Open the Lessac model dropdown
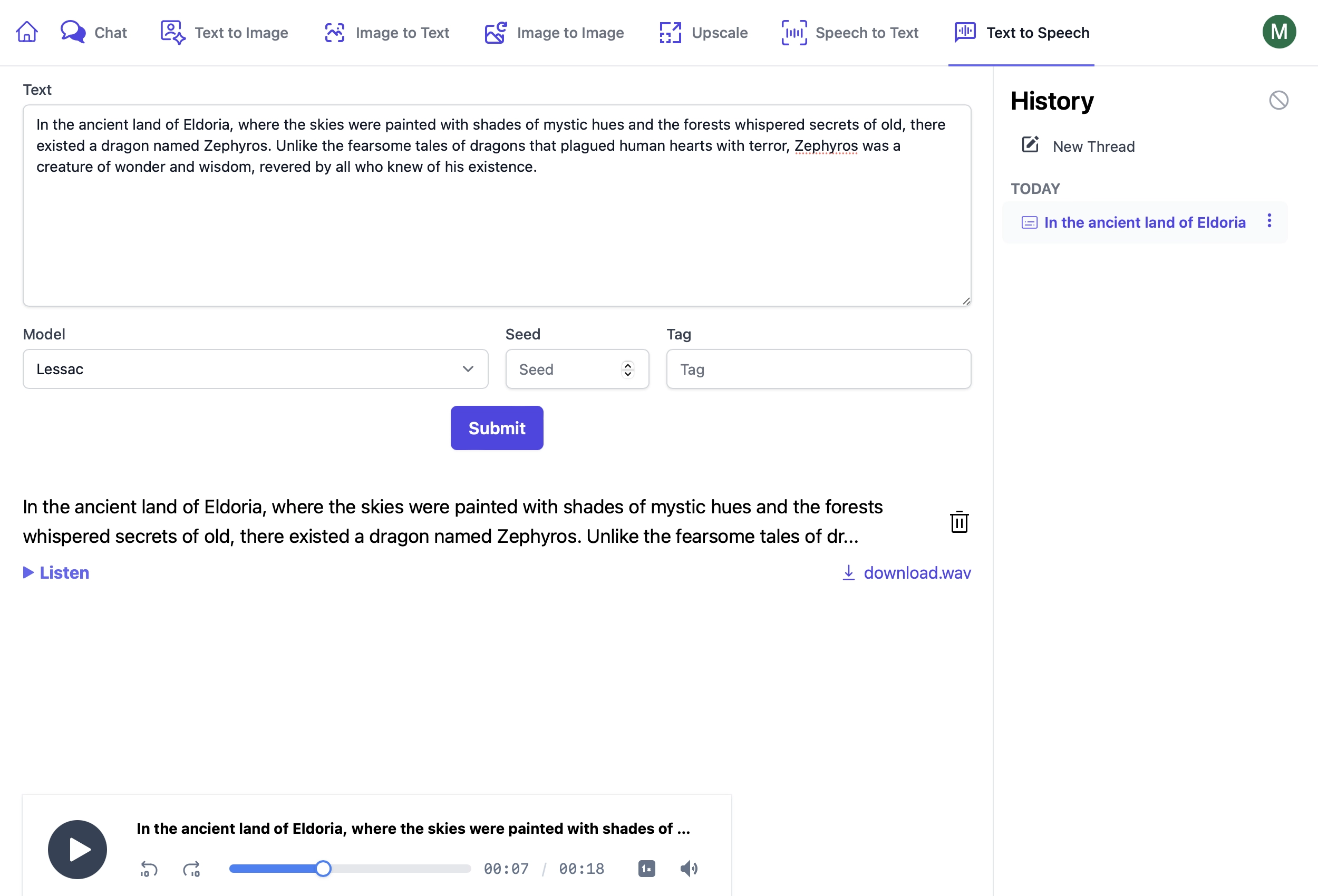Viewport: 1318px width, 896px height. click(x=255, y=369)
